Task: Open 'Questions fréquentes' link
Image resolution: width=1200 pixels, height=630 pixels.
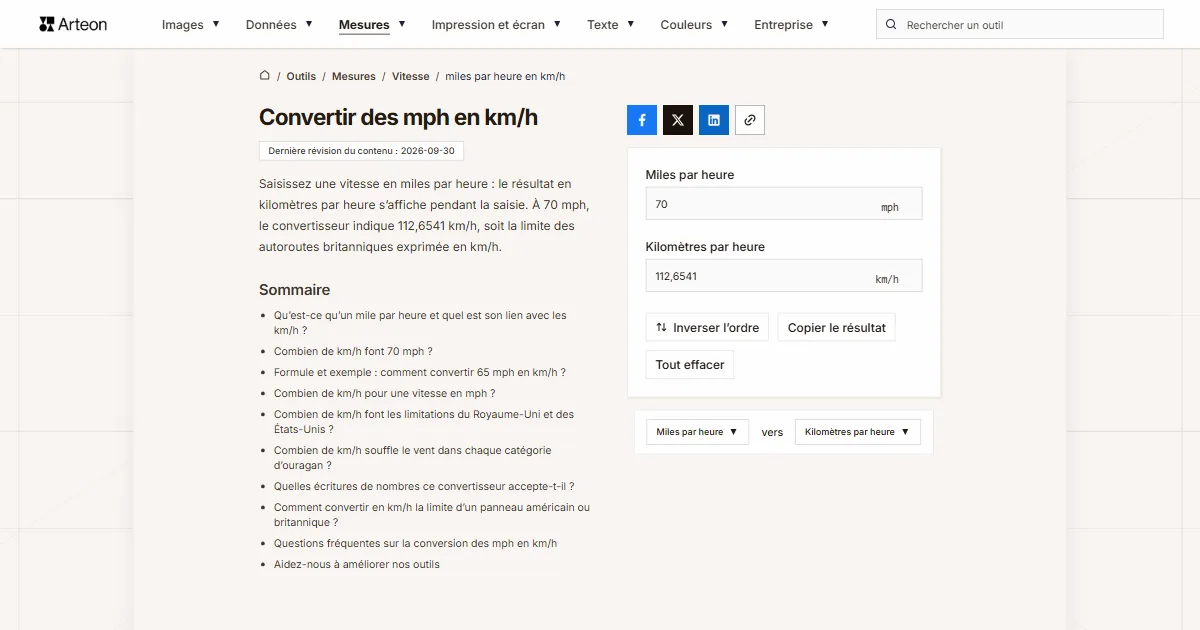Action: pos(415,543)
